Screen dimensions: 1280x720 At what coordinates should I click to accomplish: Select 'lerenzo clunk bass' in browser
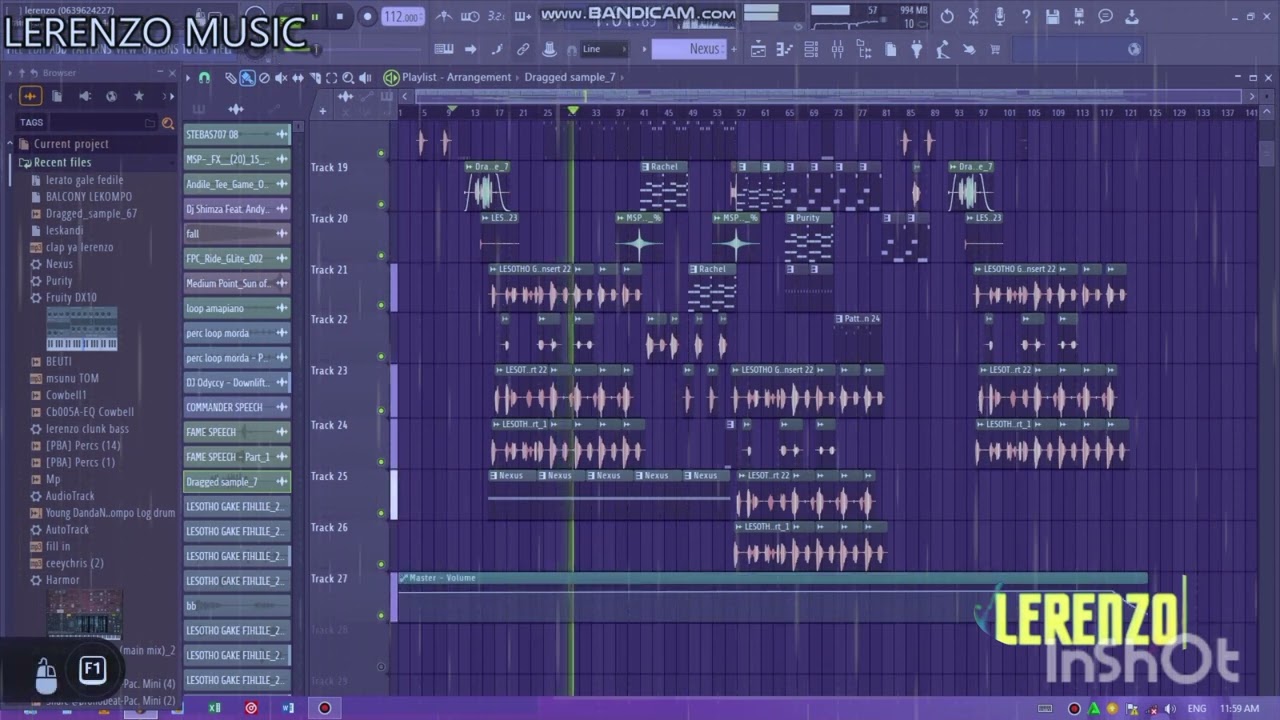coord(87,429)
